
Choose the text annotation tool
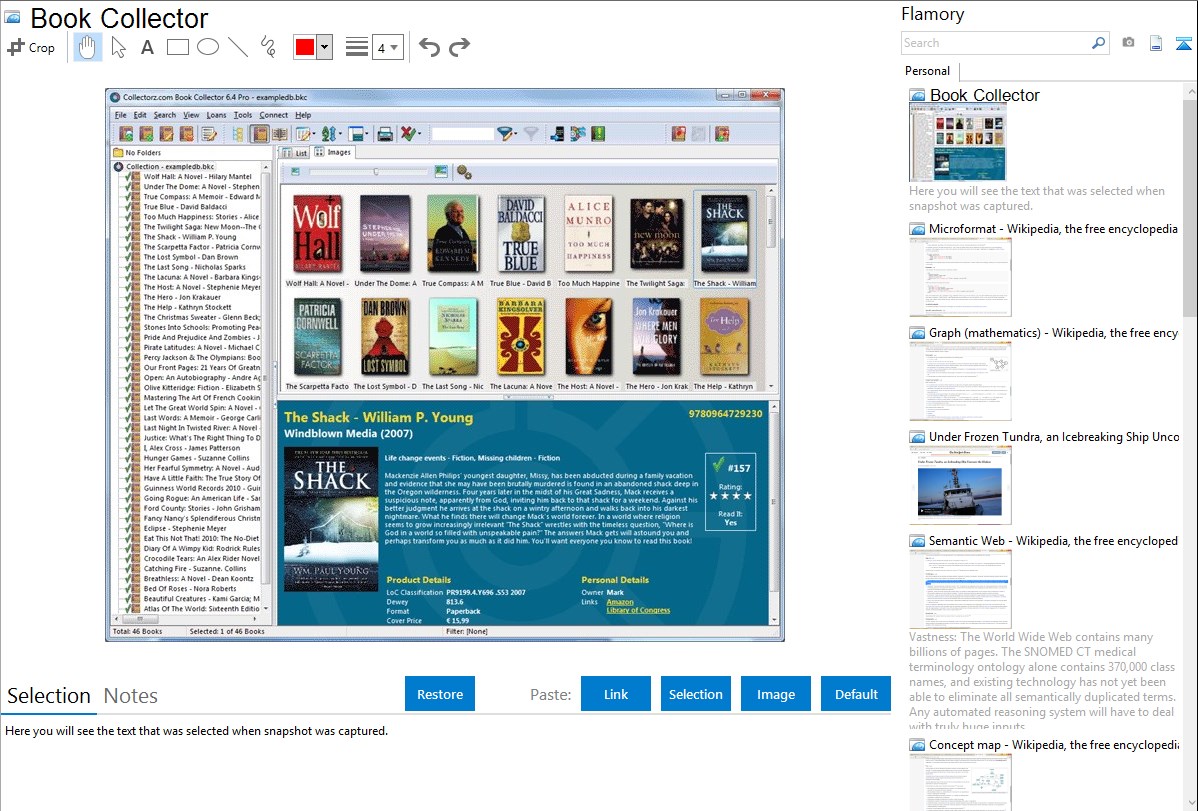coord(147,47)
